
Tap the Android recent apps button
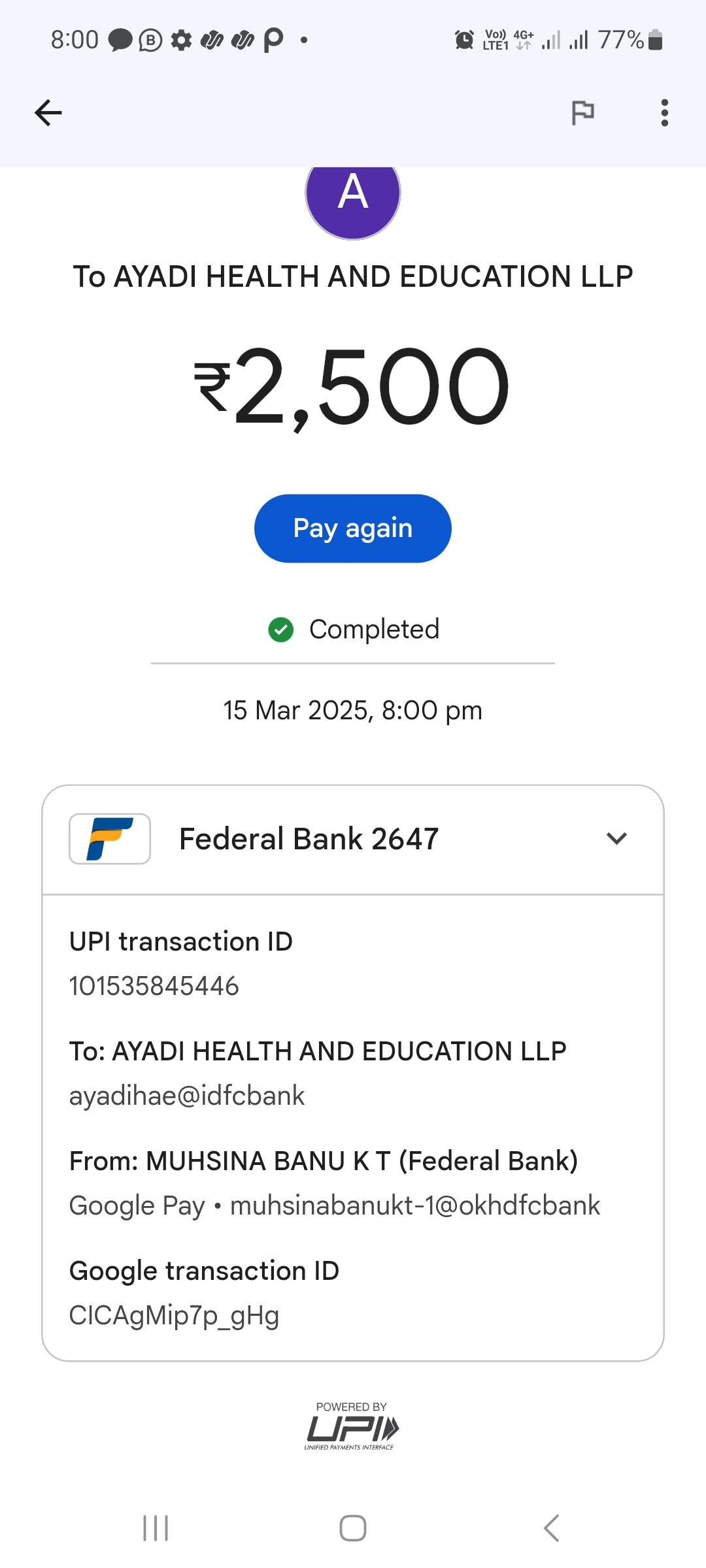click(x=156, y=1528)
